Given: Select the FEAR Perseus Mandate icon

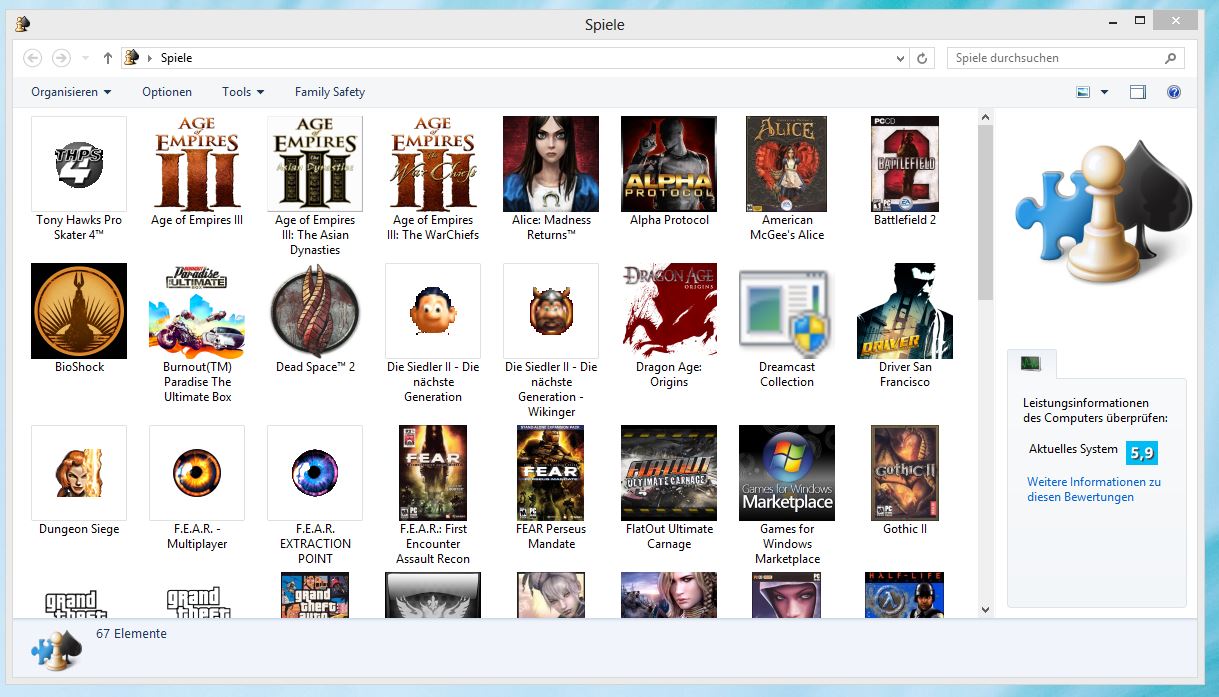Looking at the screenshot, I should pos(551,472).
